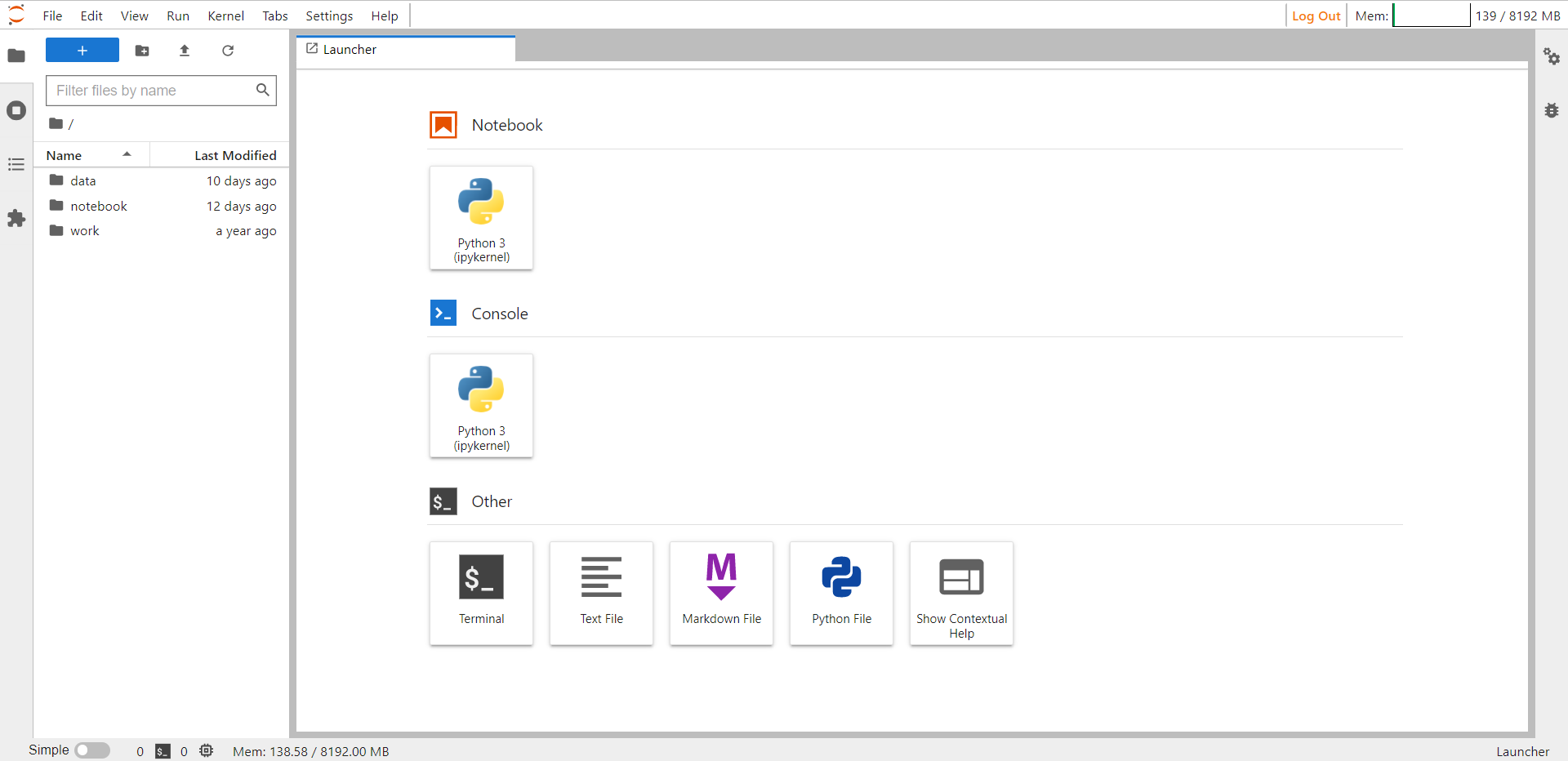Sort files by Last Modified column
Image resolution: width=1568 pixels, height=761 pixels.
point(234,155)
